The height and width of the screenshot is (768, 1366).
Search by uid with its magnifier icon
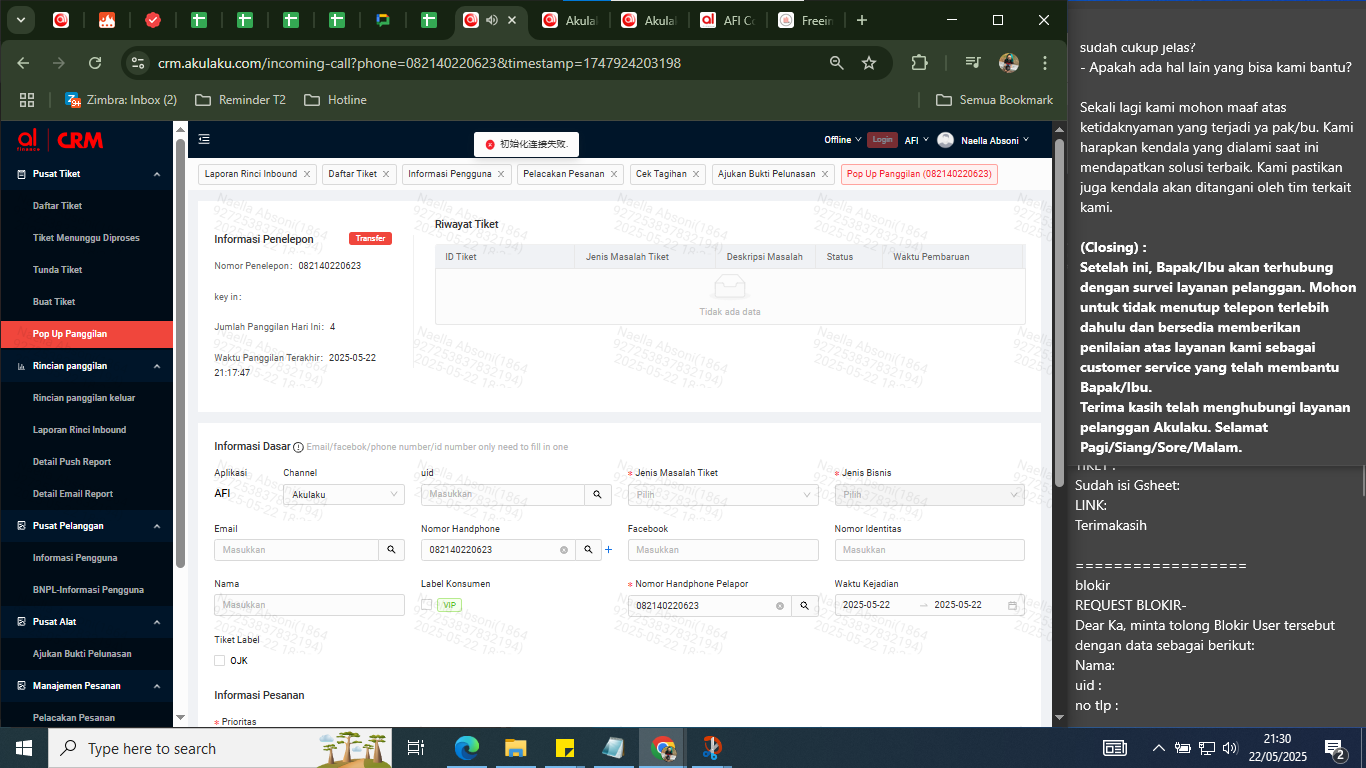point(597,494)
